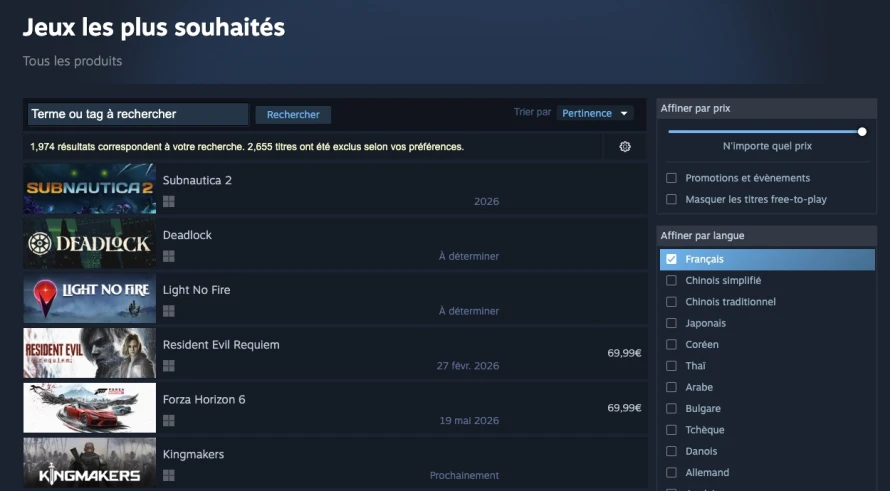
Task: Focus the Terme ou tag search field
Action: click(x=138, y=114)
